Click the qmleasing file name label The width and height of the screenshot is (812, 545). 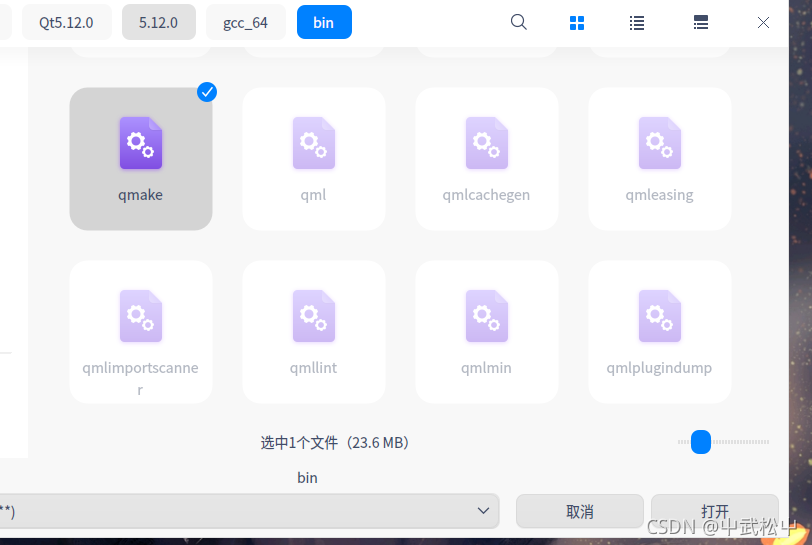(659, 195)
